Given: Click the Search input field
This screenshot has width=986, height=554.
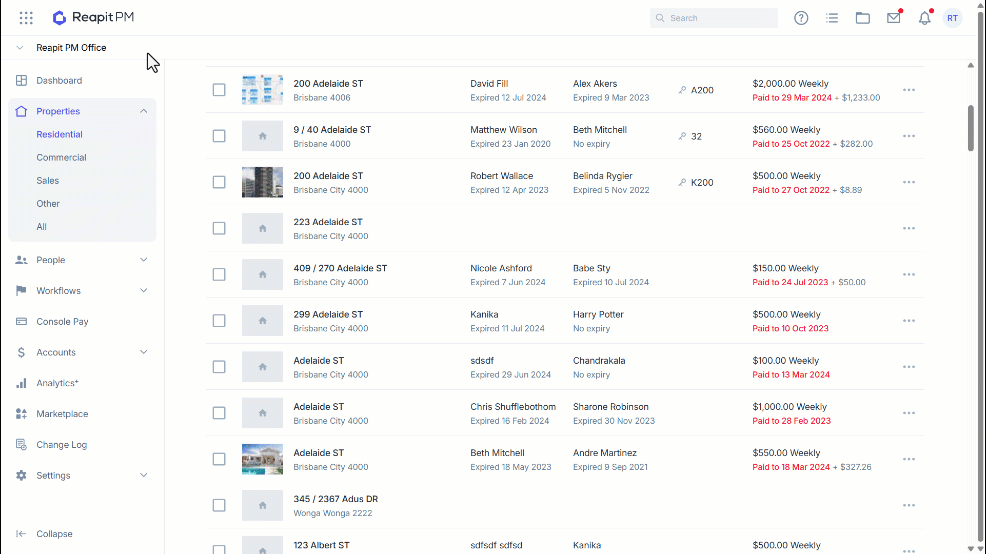Looking at the screenshot, I should [714, 18].
